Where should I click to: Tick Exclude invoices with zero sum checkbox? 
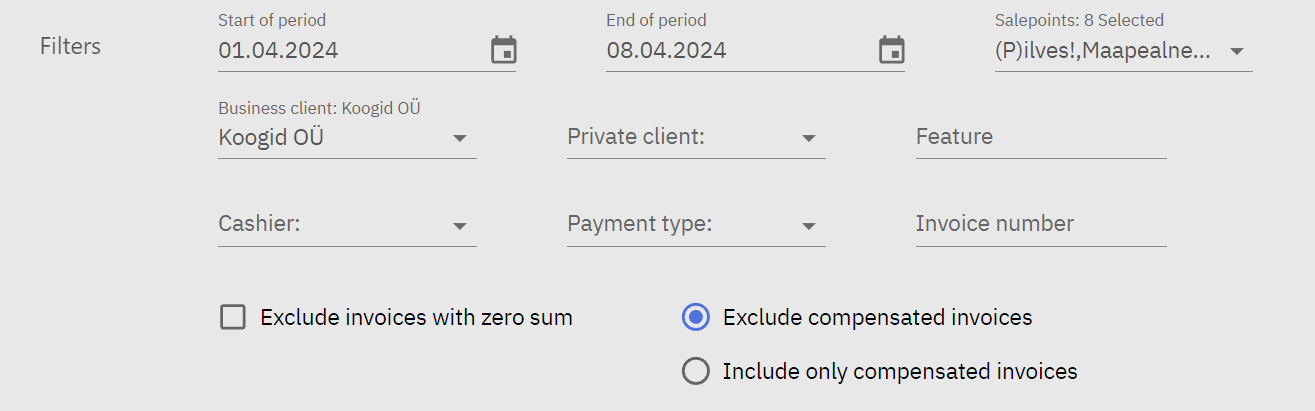pyautogui.click(x=233, y=318)
